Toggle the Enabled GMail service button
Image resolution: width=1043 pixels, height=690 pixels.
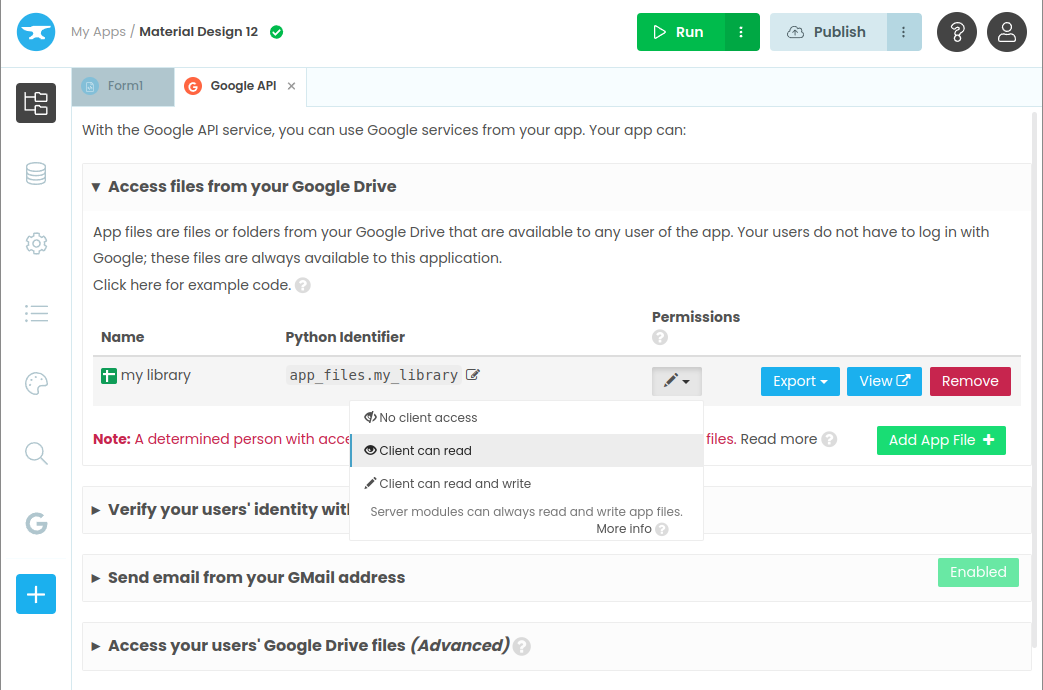tap(978, 572)
